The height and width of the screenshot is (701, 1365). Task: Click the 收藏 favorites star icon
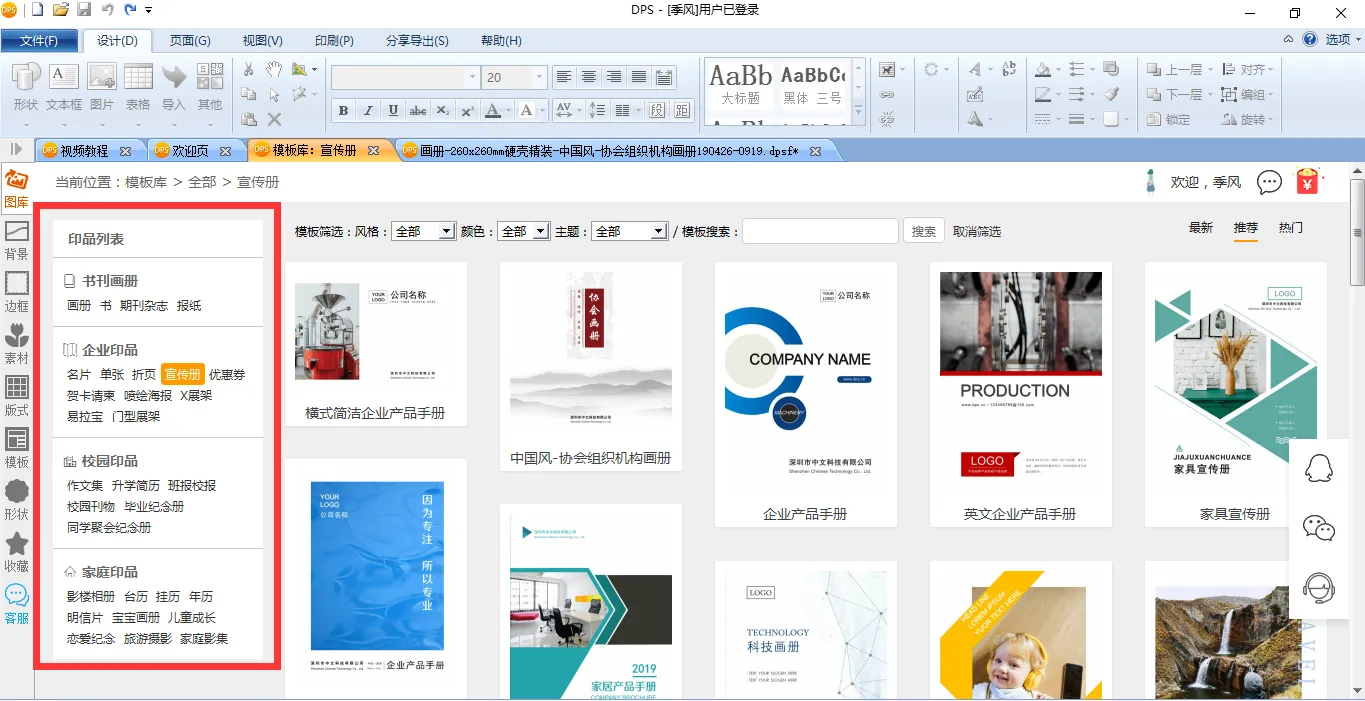[16, 551]
